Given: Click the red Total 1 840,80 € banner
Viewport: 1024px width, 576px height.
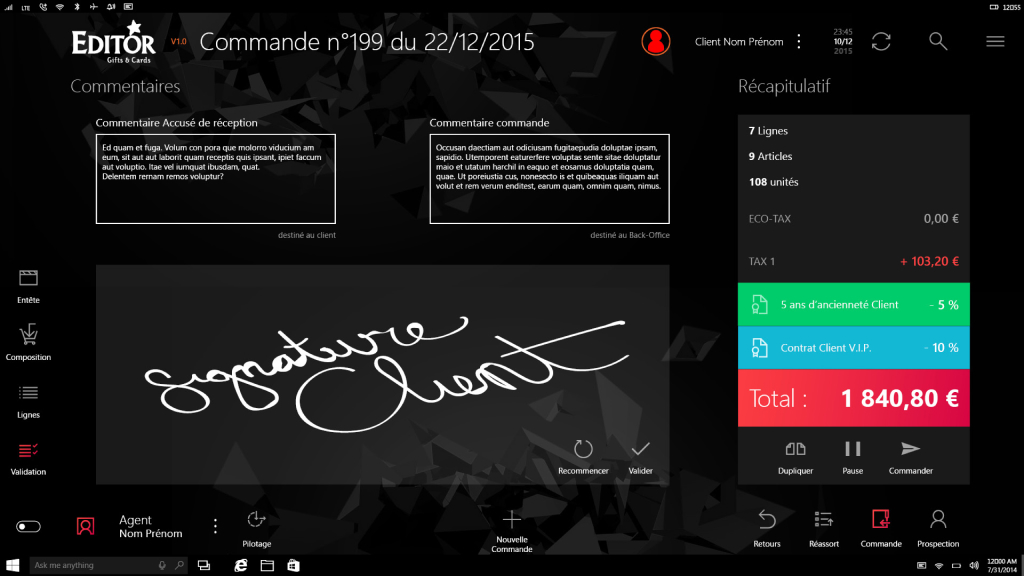Looking at the screenshot, I should [854, 398].
